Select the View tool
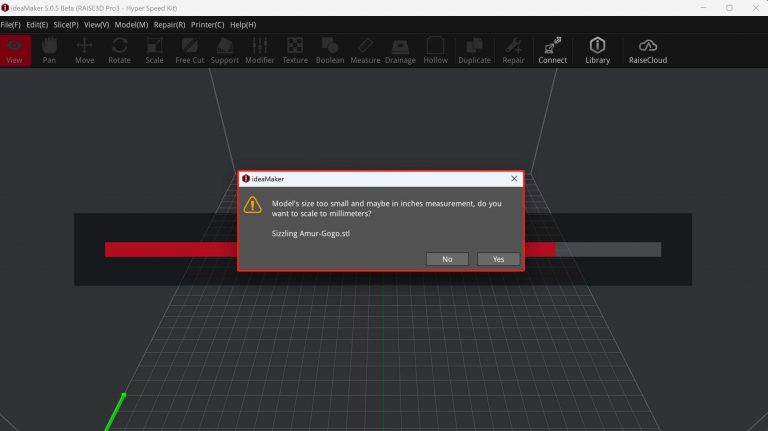The height and width of the screenshot is (431, 768). pos(15,50)
